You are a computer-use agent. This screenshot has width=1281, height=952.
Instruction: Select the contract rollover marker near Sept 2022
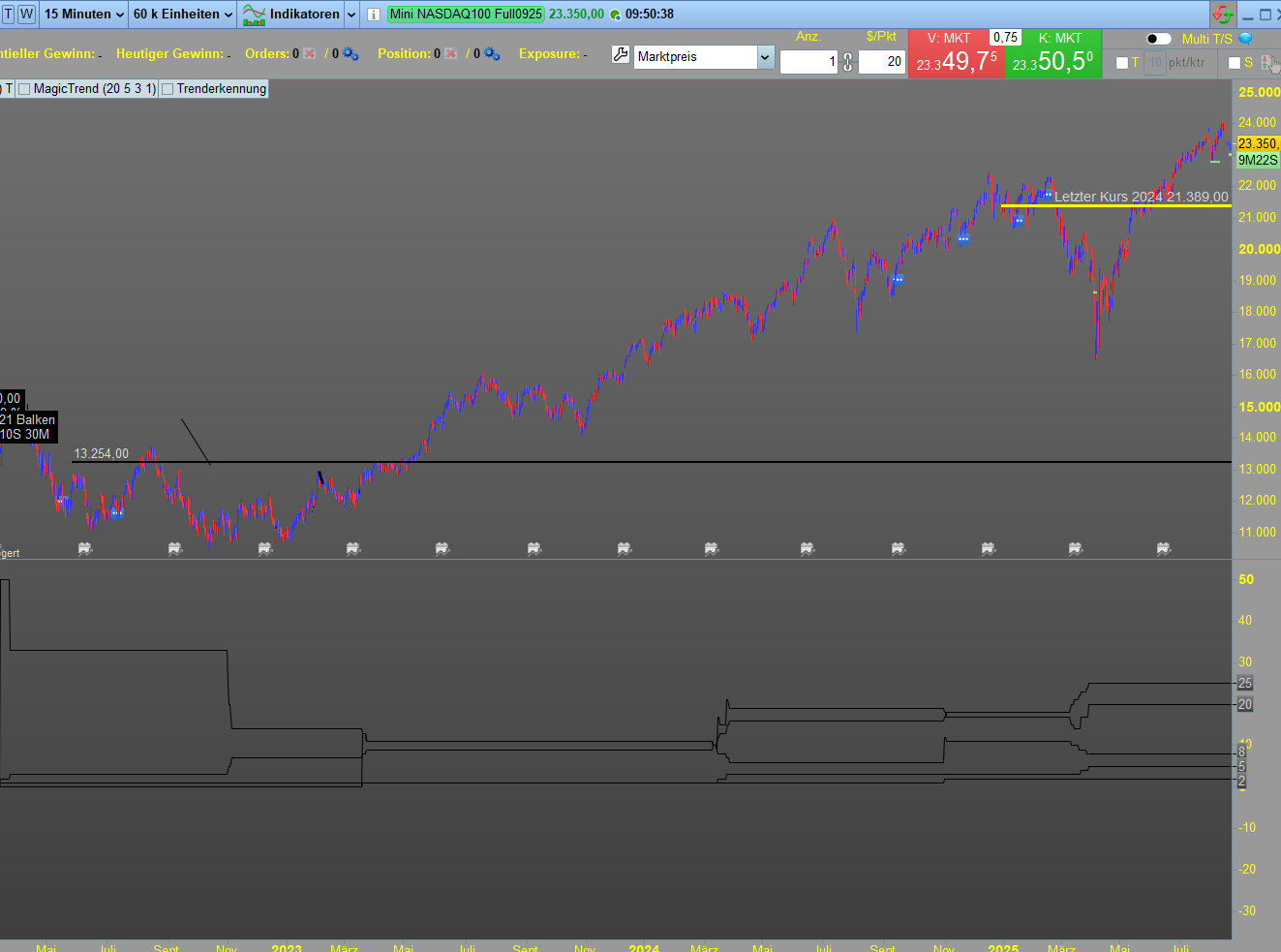pyautogui.click(x=175, y=548)
